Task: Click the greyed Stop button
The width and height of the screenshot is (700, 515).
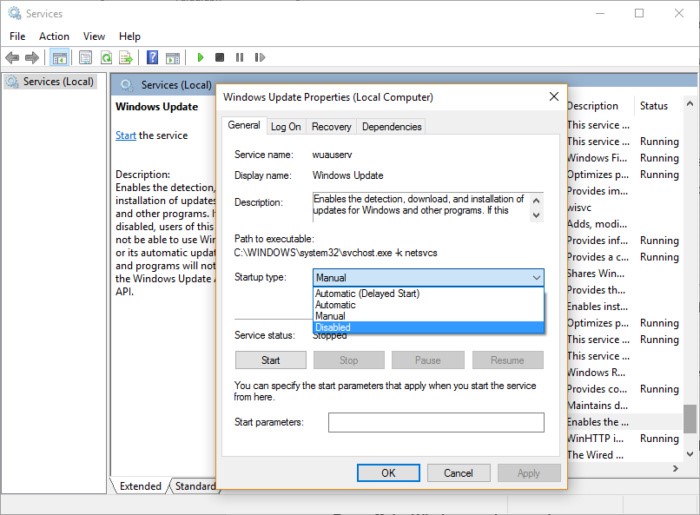Action: coord(349,360)
